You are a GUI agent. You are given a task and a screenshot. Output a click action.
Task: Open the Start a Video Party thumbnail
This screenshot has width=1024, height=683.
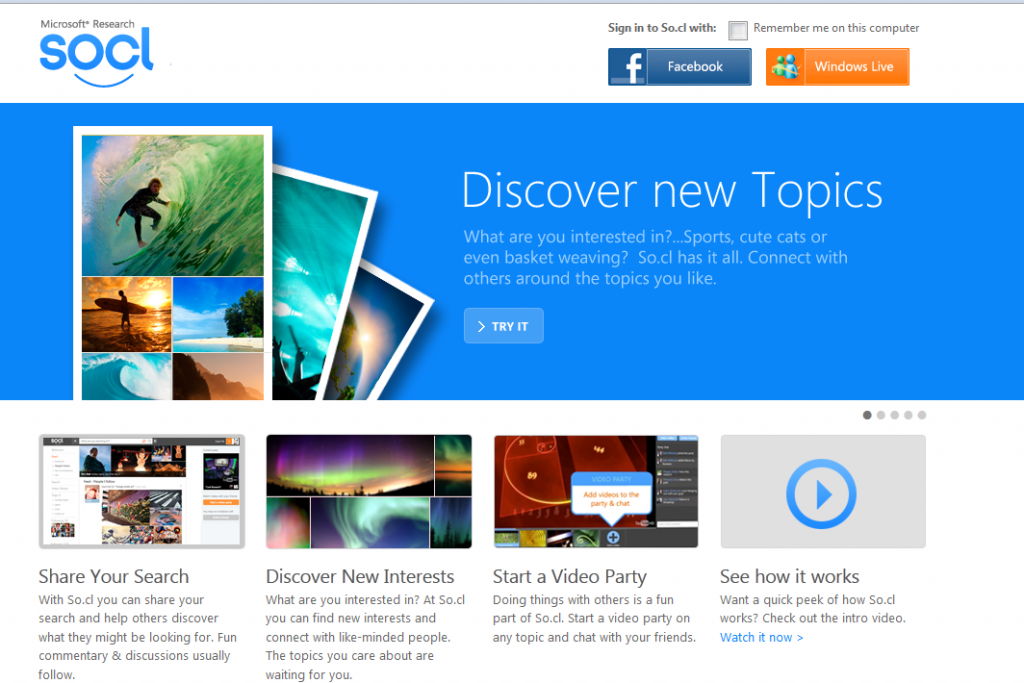[x=596, y=492]
